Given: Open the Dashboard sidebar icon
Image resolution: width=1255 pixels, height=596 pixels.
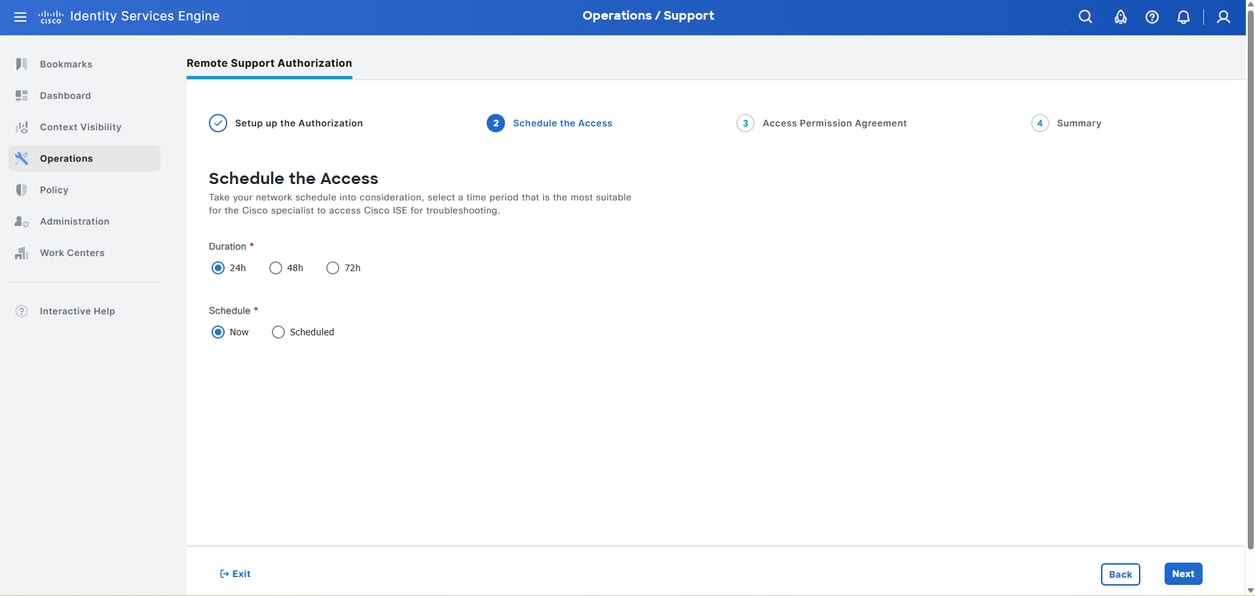Looking at the screenshot, I should click(19, 94).
